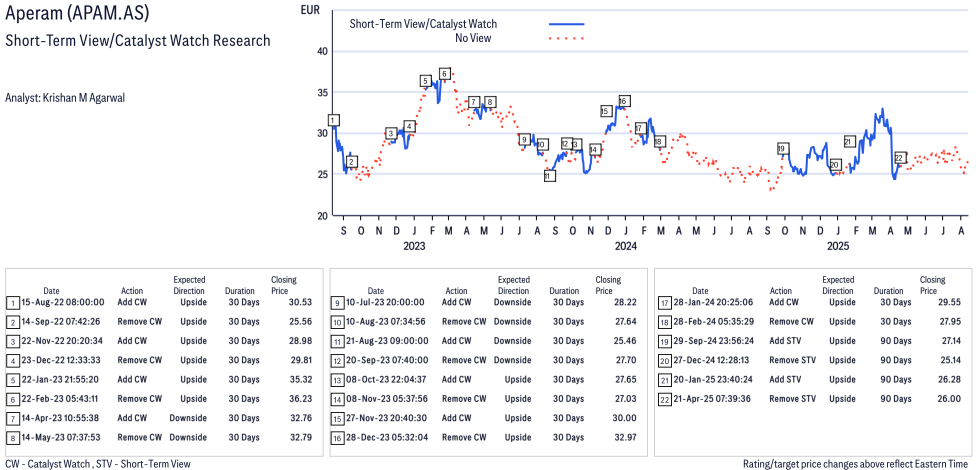This screenshot has height=470, width=978.
Task: Click Add STV in the 20-Jan-25 row
Action: coord(785,380)
